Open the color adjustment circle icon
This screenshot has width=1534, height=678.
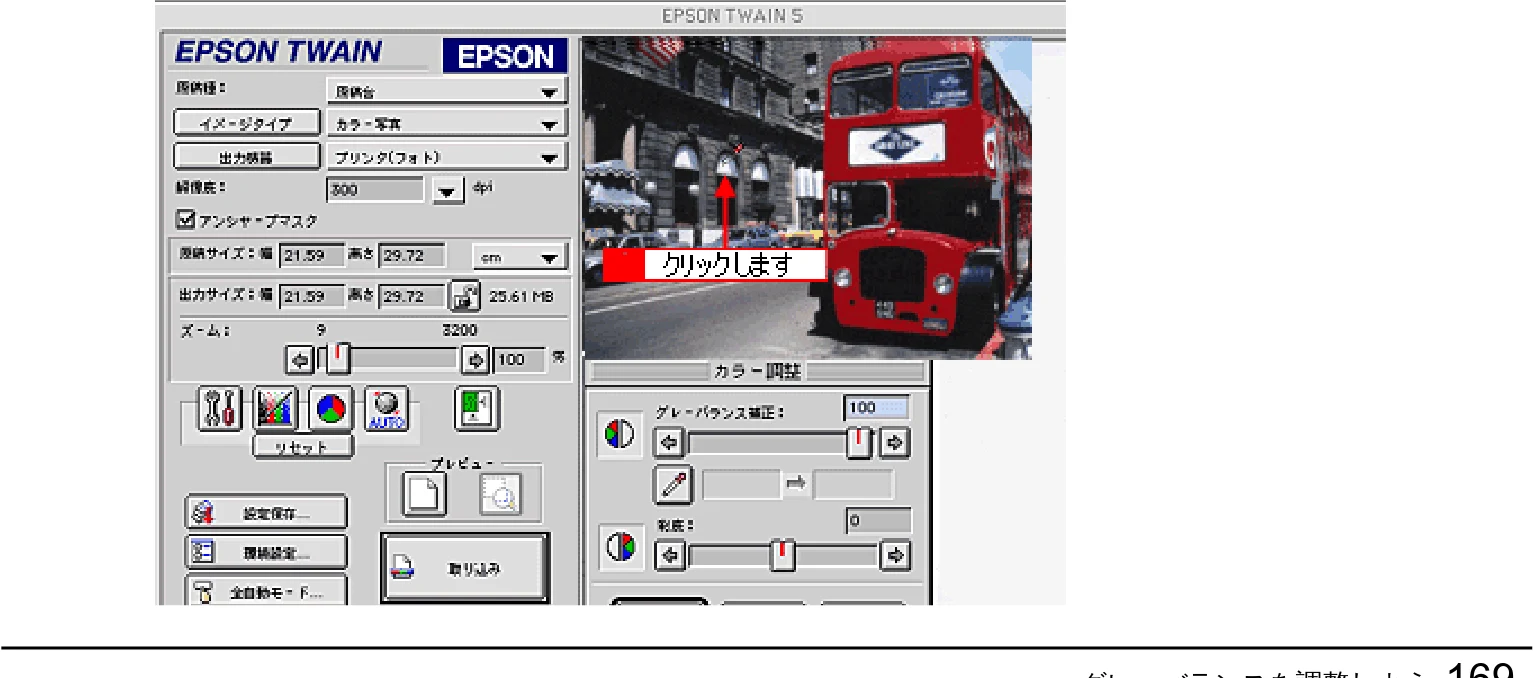[330, 410]
